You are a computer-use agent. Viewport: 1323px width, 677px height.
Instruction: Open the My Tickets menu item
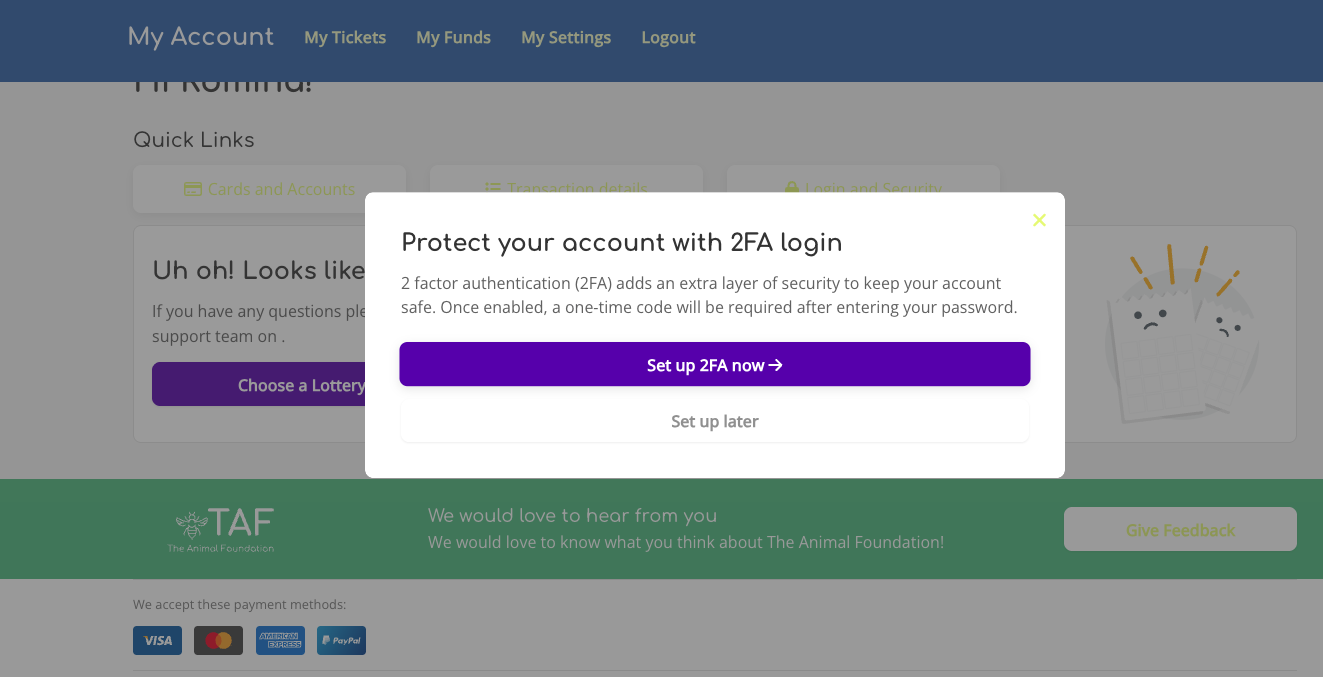pos(345,37)
